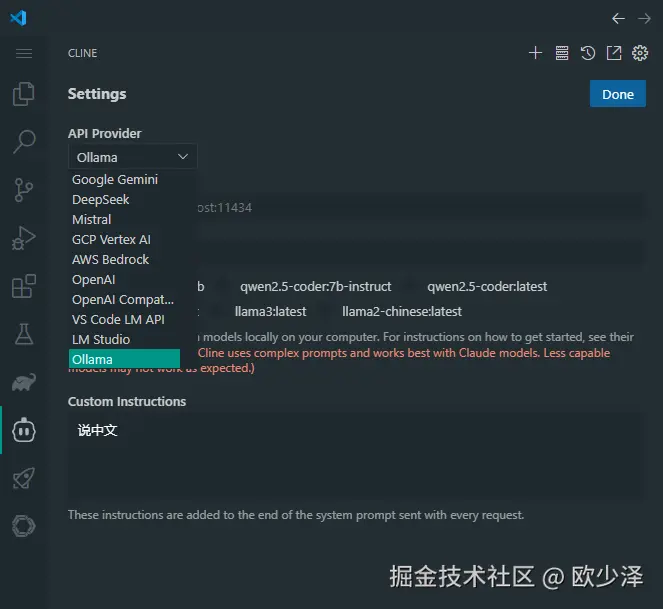663x609 pixels.
Task: Click the API Provider label
Action: pos(104,134)
